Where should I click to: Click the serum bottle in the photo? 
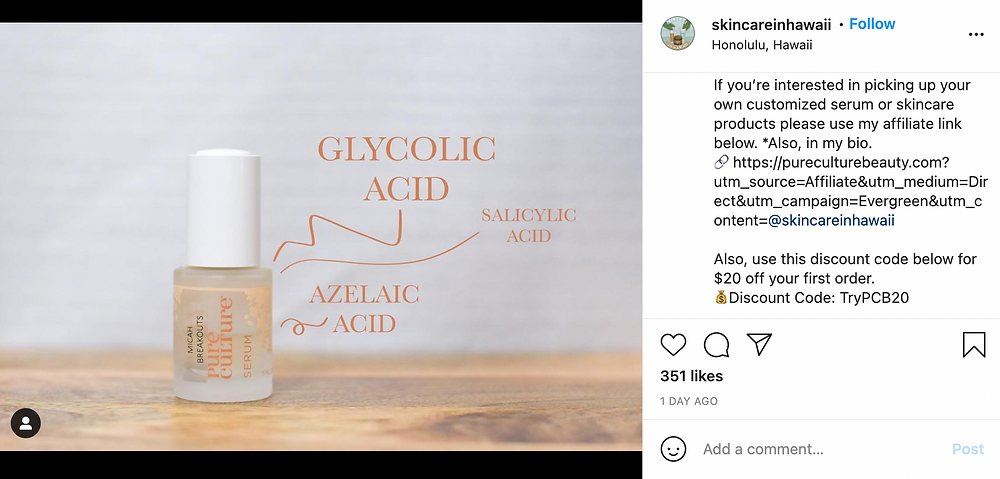[223, 276]
